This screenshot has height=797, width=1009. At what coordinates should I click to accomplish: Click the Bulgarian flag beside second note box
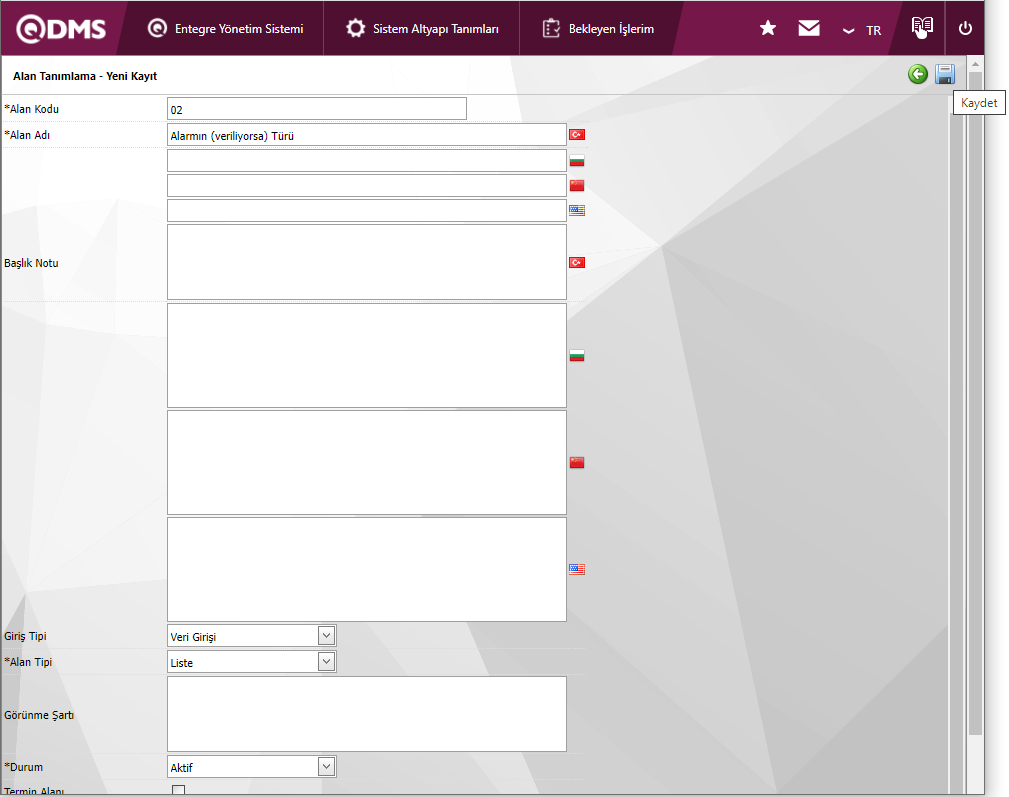click(x=577, y=356)
